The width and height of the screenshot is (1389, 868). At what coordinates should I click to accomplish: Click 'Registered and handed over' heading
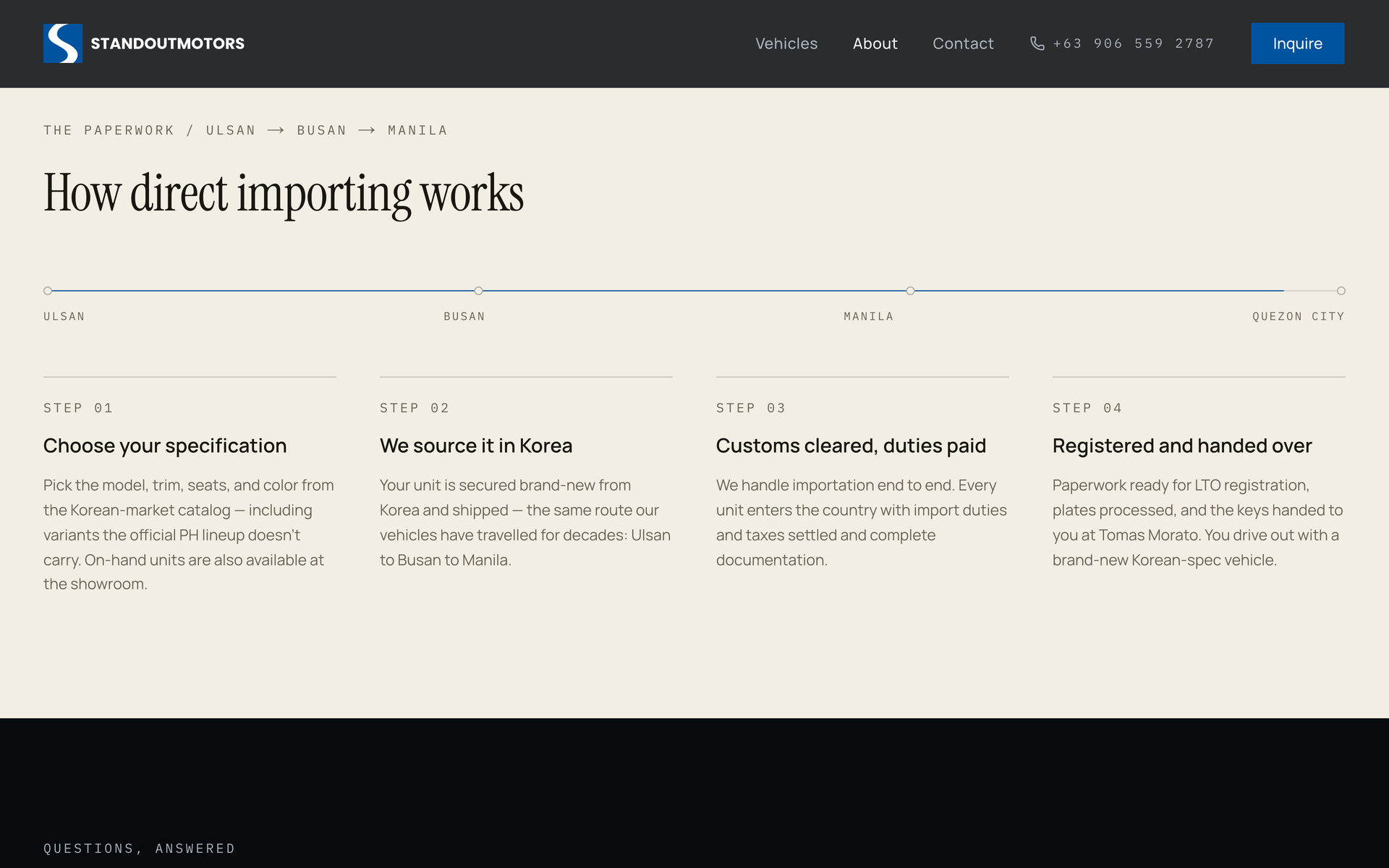coord(1182,446)
